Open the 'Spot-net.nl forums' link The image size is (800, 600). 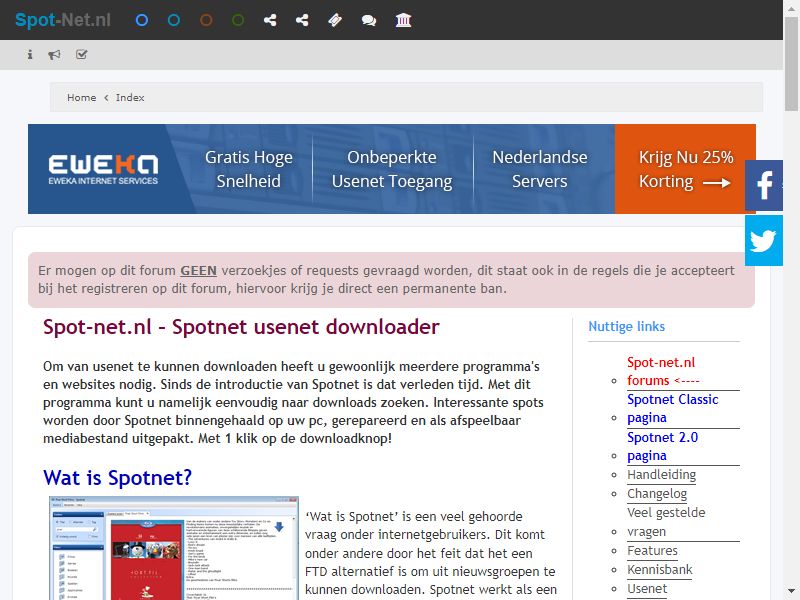pyautogui.click(x=663, y=371)
